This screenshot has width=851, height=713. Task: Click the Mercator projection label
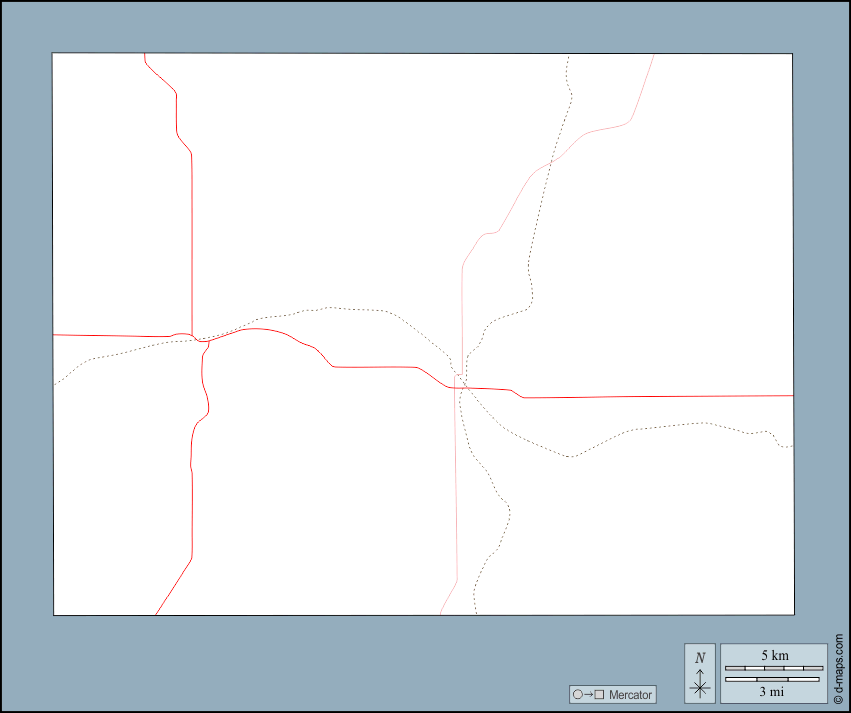(x=630, y=694)
